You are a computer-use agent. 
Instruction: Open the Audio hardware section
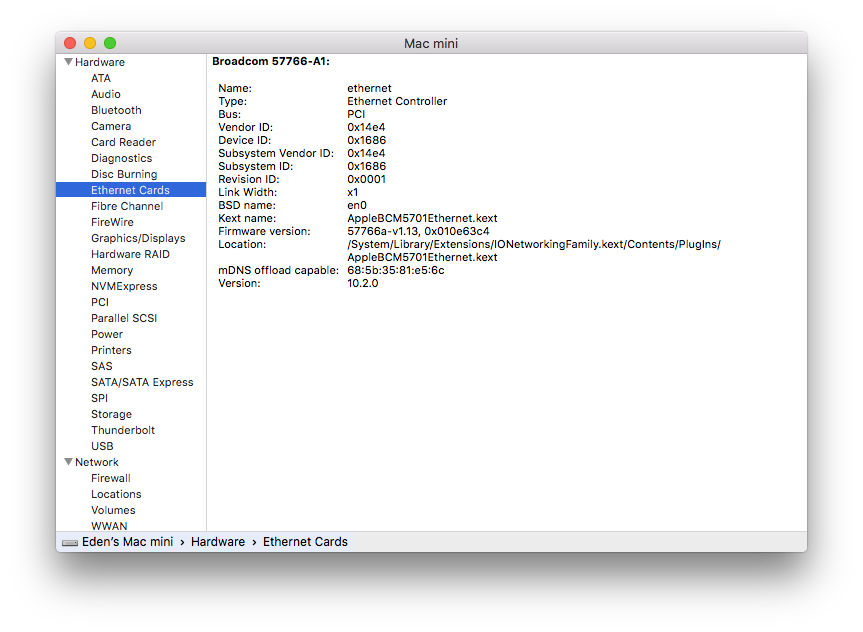[x=106, y=94]
